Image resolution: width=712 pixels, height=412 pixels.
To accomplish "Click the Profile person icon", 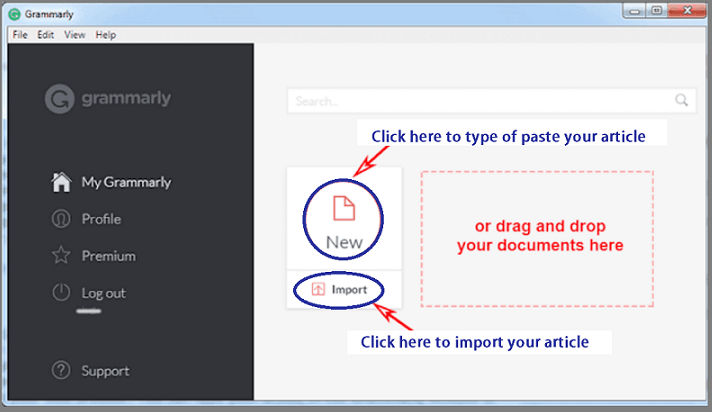I will tap(61, 219).
